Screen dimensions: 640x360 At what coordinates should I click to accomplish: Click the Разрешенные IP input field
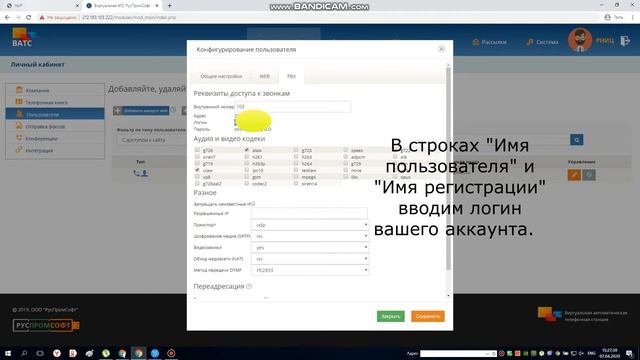tap(309, 213)
